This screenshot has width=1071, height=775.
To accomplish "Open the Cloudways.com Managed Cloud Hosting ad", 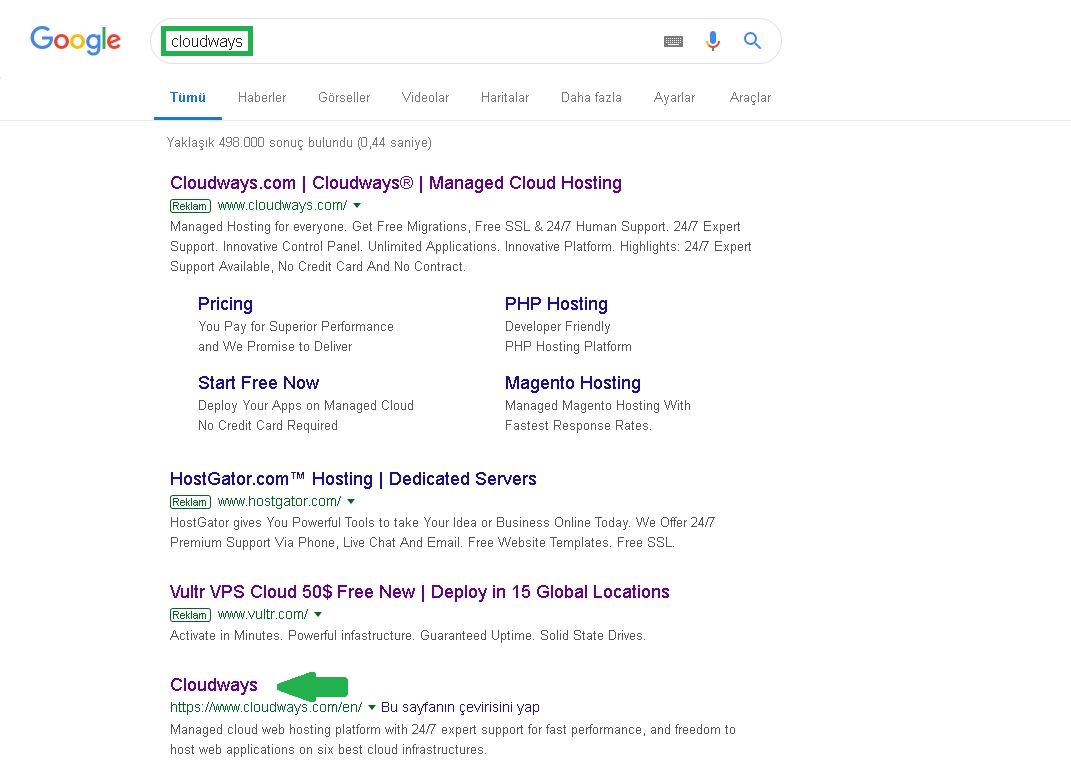I will pyautogui.click(x=395, y=183).
